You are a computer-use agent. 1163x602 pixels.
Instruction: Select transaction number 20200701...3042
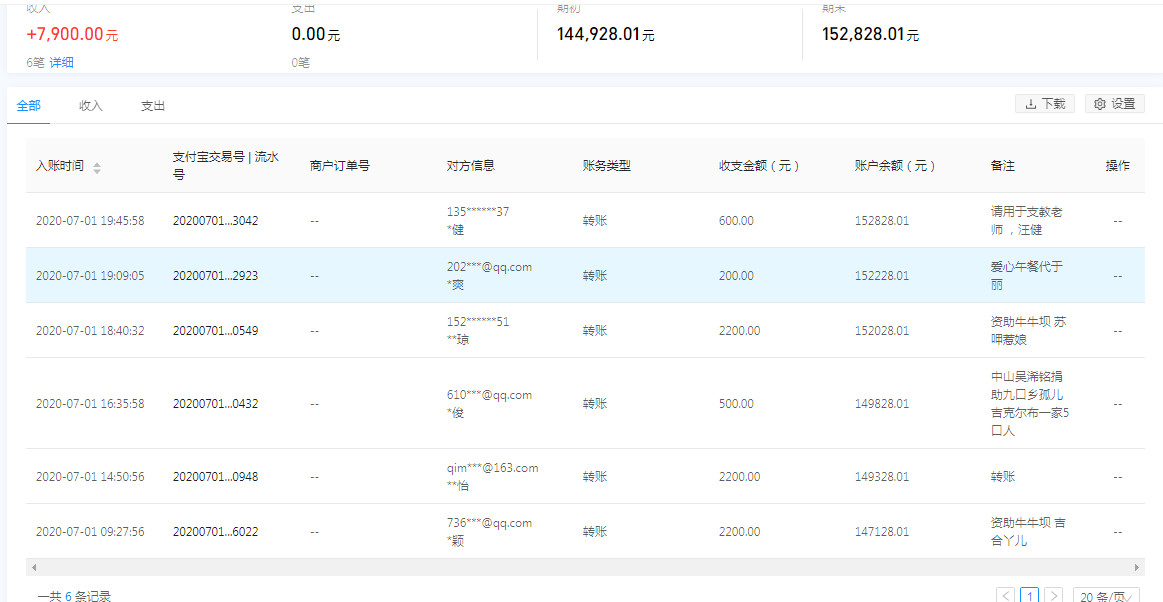pos(215,221)
